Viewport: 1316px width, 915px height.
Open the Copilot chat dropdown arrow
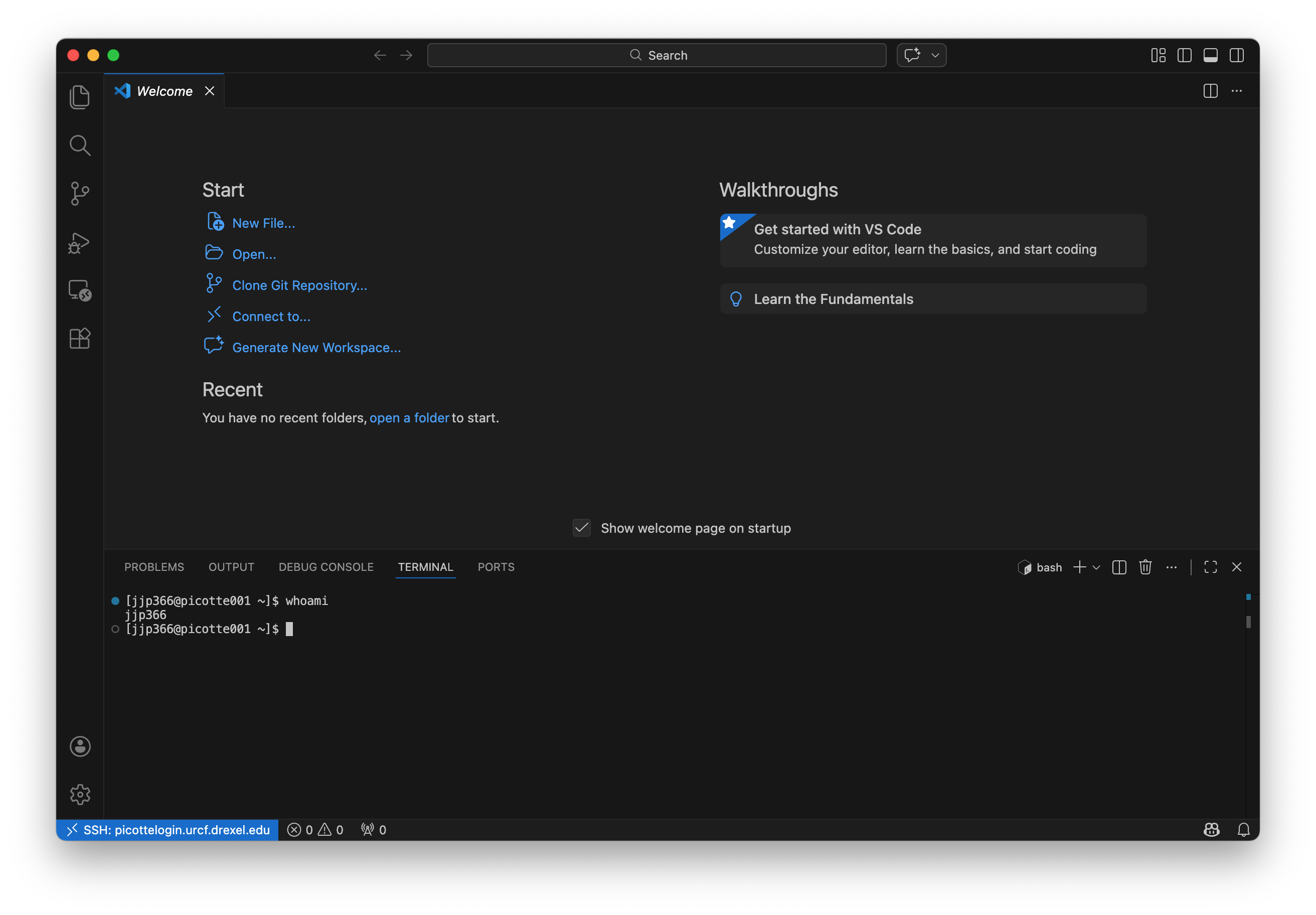pos(934,55)
